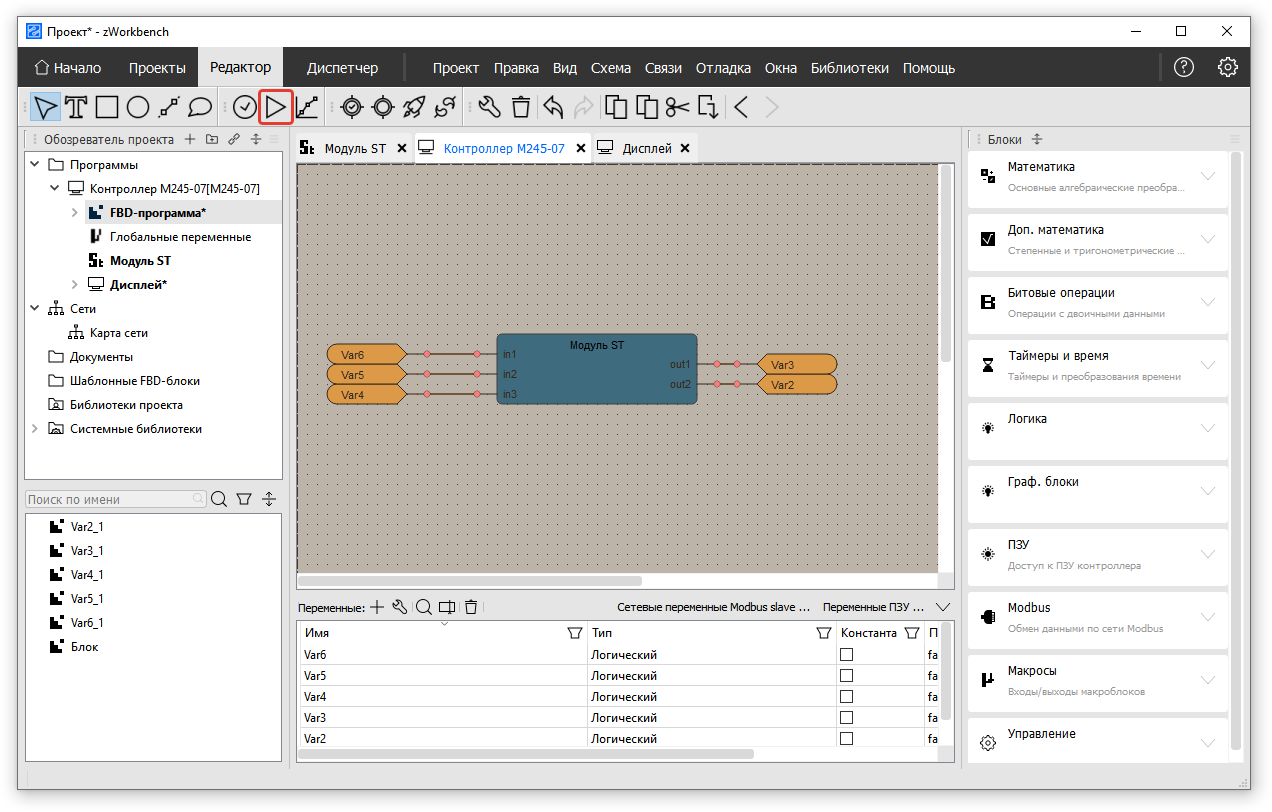1272x812 pixels.
Task: Click the Поиск по имени search field
Action: click(115, 499)
